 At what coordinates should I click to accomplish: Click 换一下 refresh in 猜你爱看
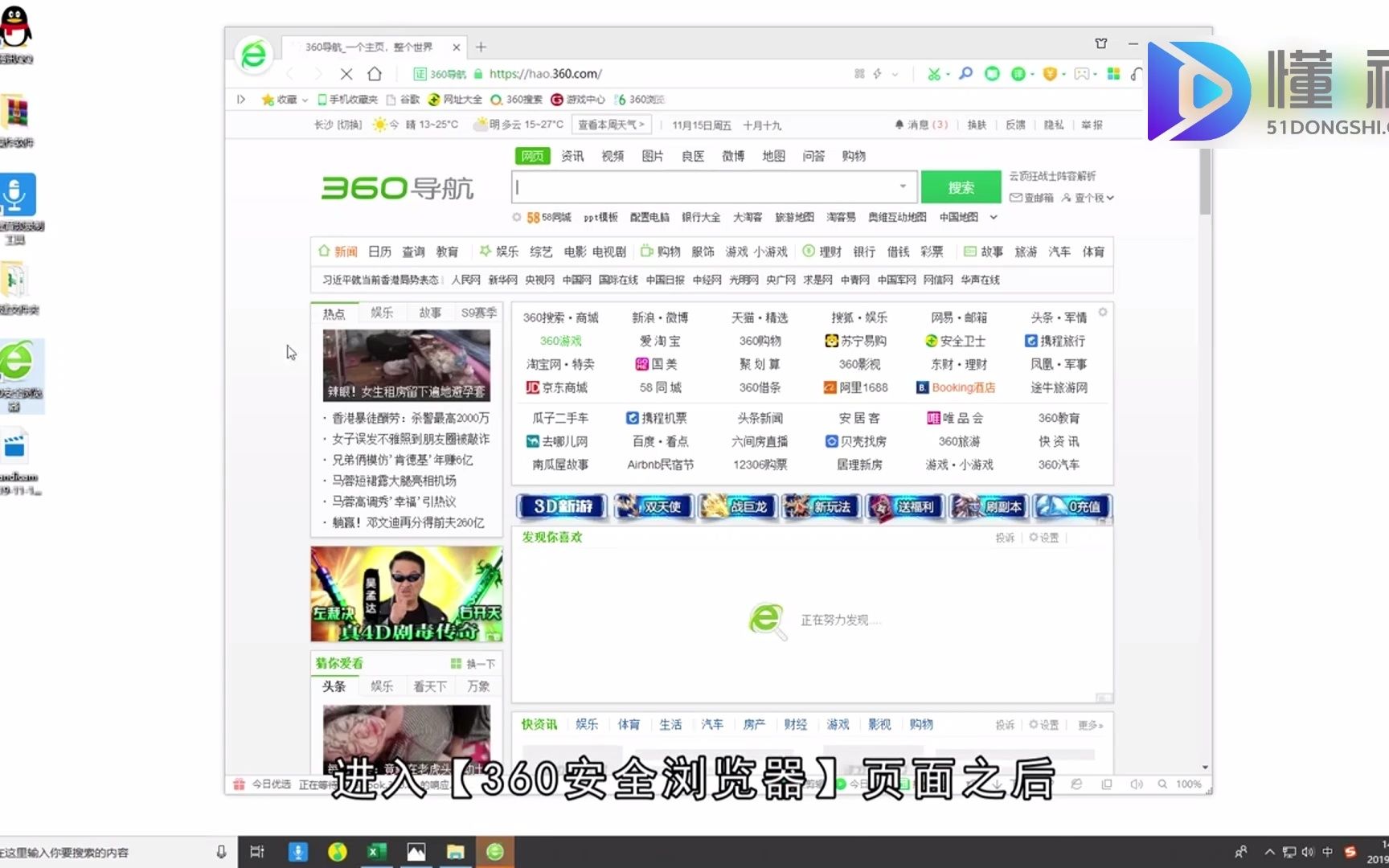click(x=473, y=664)
